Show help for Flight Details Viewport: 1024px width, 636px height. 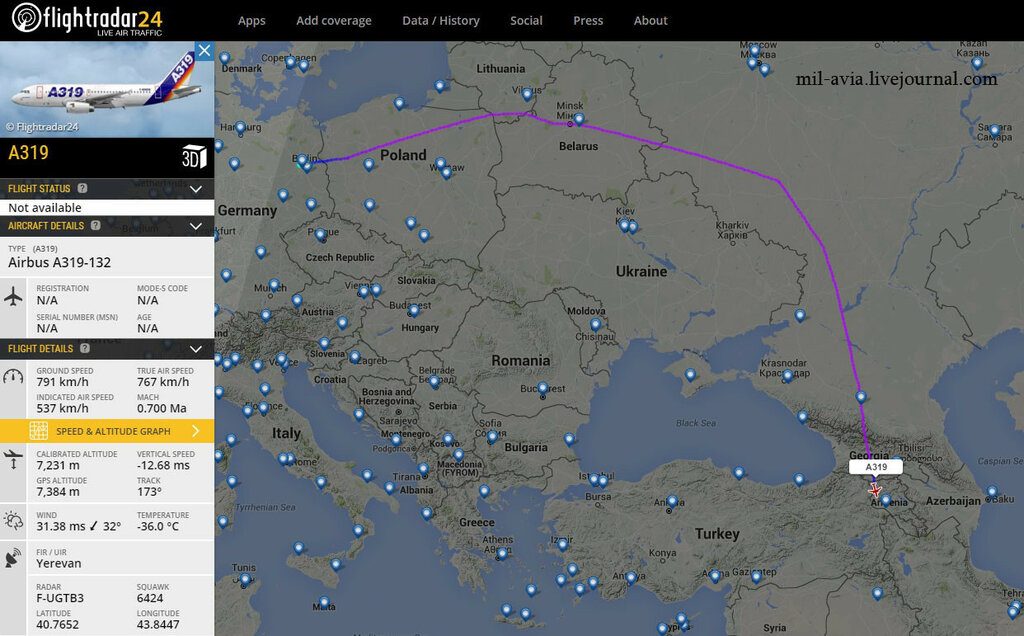click(x=84, y=348)
